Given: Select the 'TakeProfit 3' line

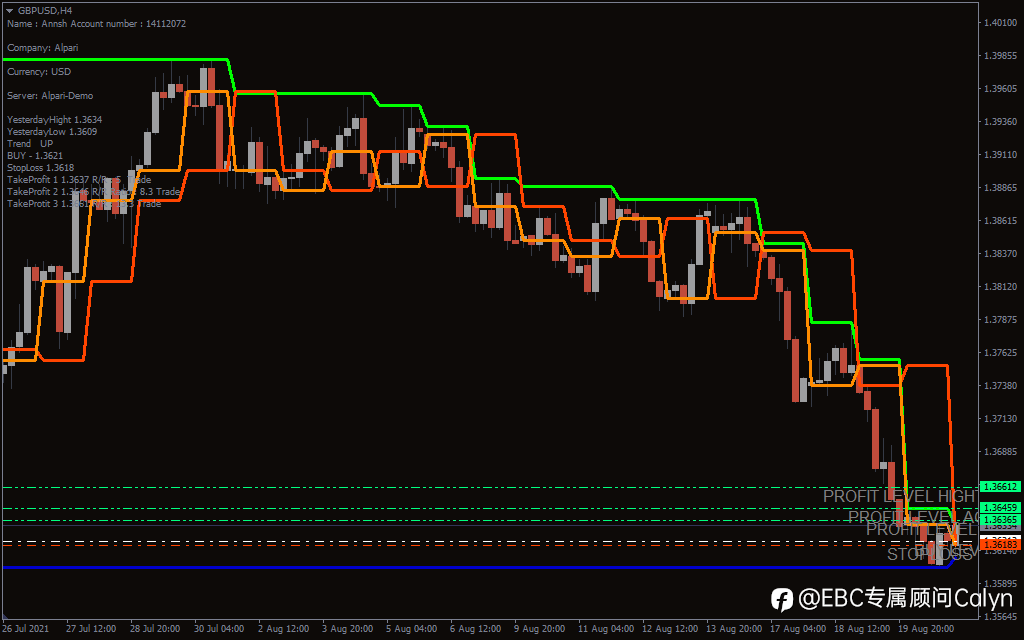Looking at the screenshot, I should [84, 204].
